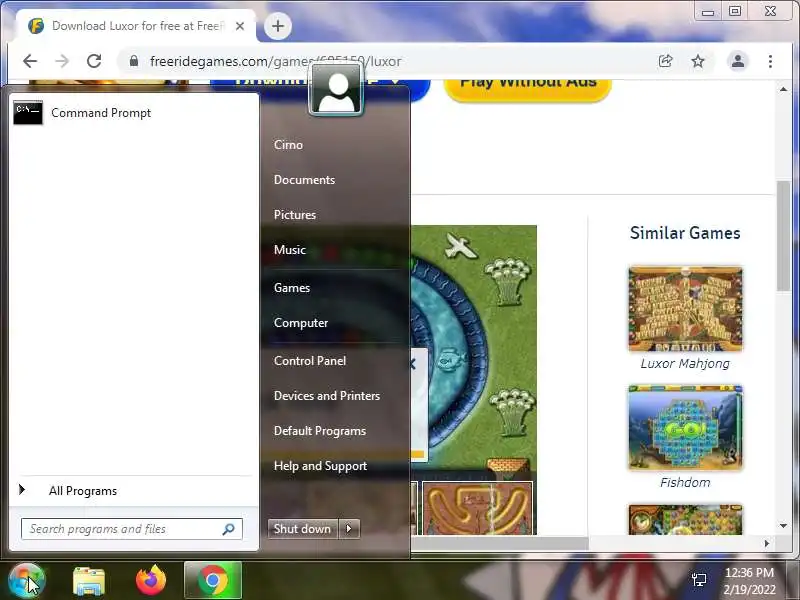Image resolution: width=800 pixels, height=600 pixels.
Task: Open File Explorer from the taskbar
Action: [x=89, y=581]
